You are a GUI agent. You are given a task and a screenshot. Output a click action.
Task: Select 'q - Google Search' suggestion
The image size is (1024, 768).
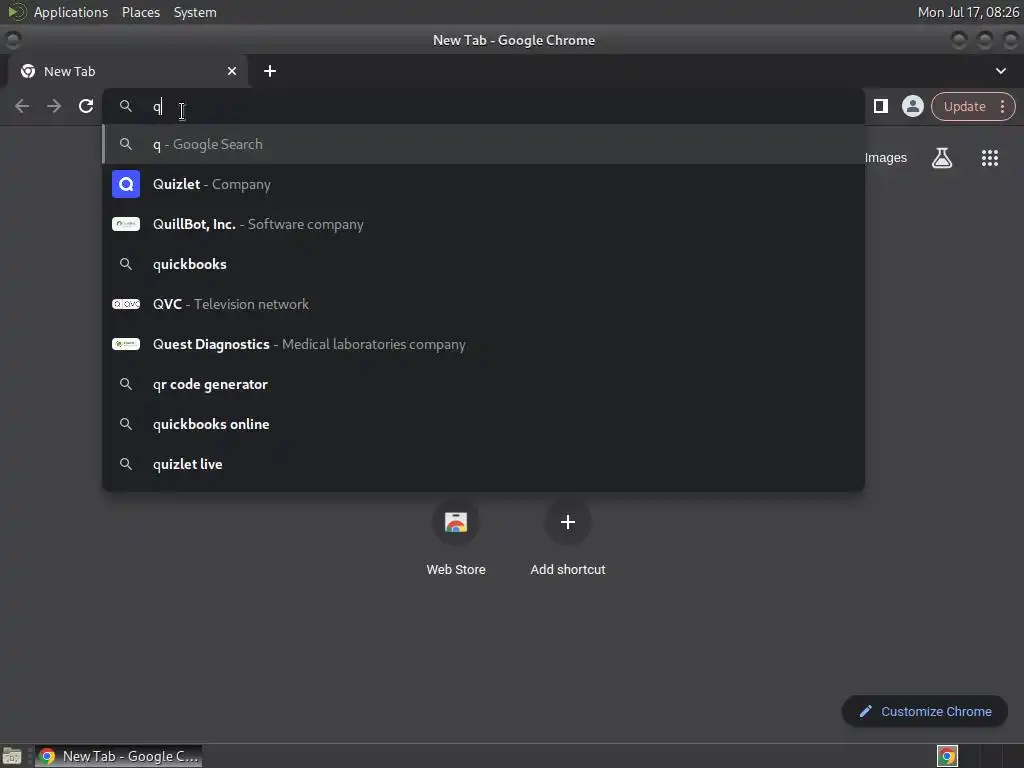tap(483, 144)
